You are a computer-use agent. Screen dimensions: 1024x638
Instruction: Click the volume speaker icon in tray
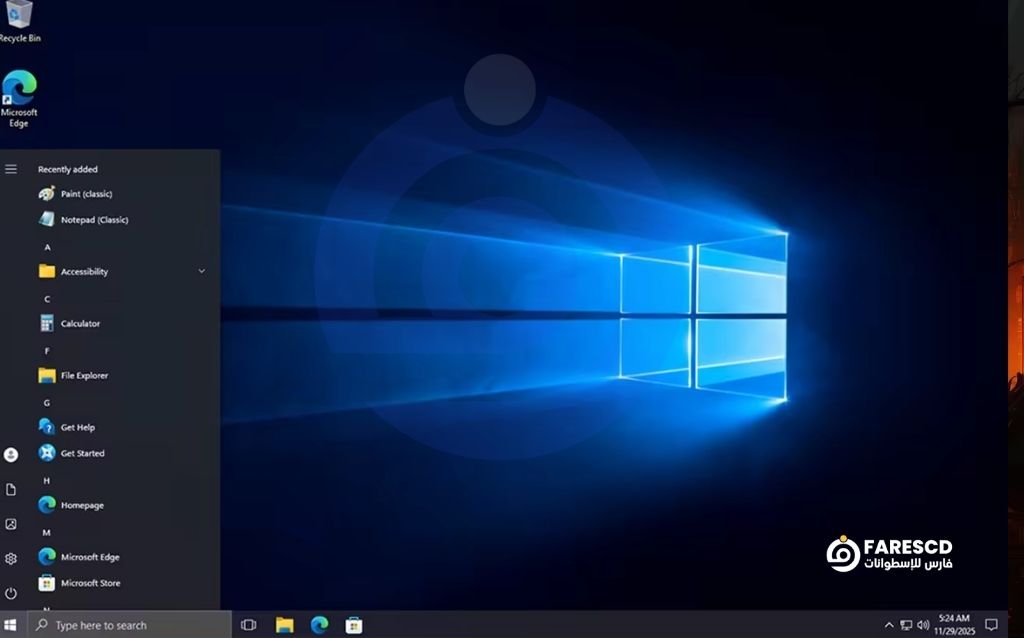point(922,625)
